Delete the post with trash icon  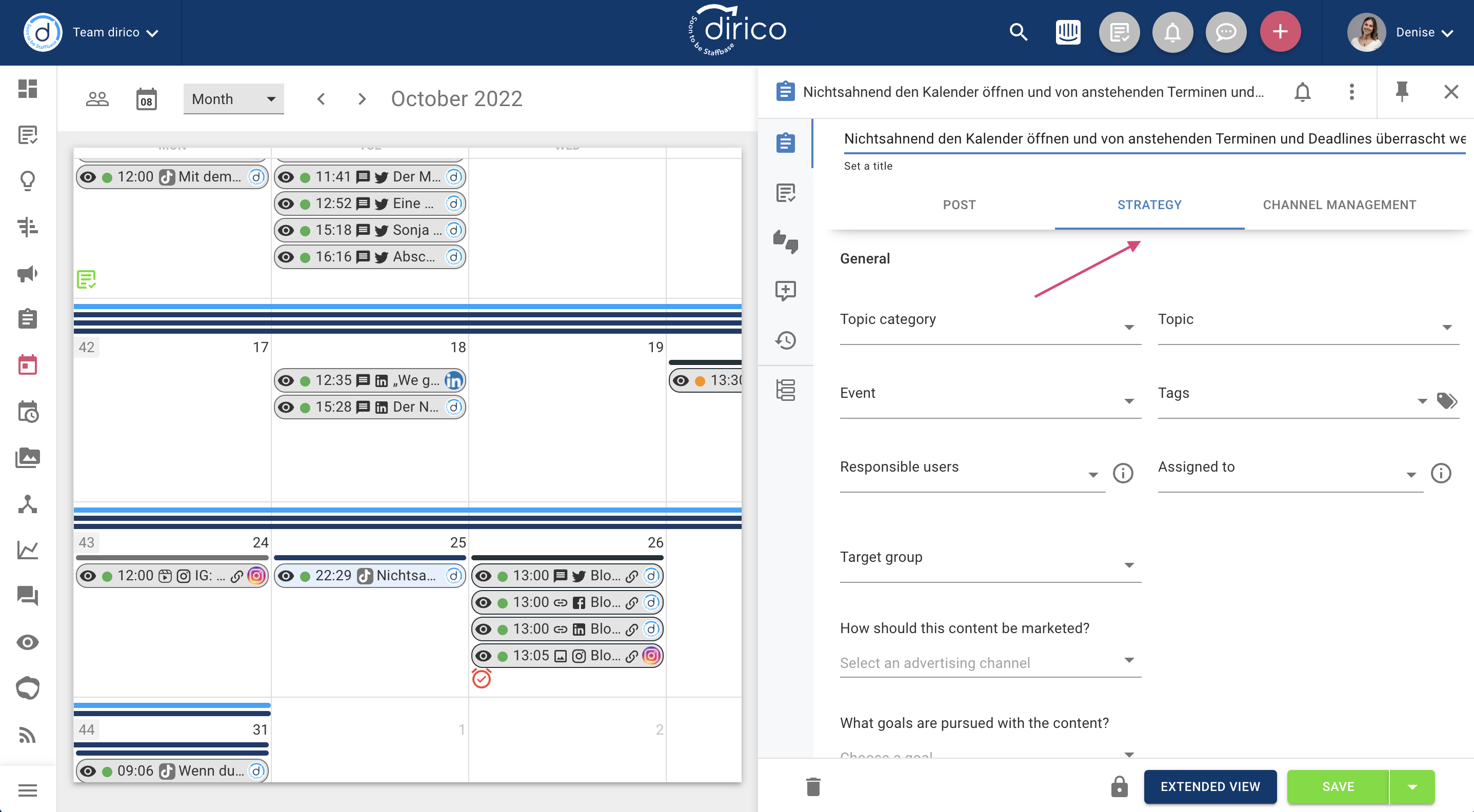[x=813, y=787]
